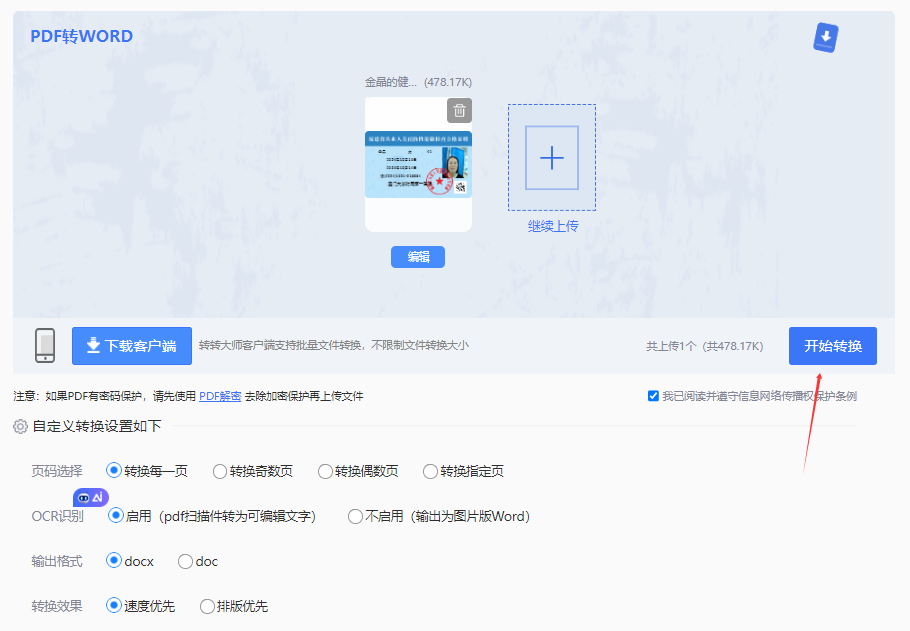Uncheck the 我已阅读并遵守 agreement checkbox
This screenshot has height=631, width=910.
[x=651, y=394]
